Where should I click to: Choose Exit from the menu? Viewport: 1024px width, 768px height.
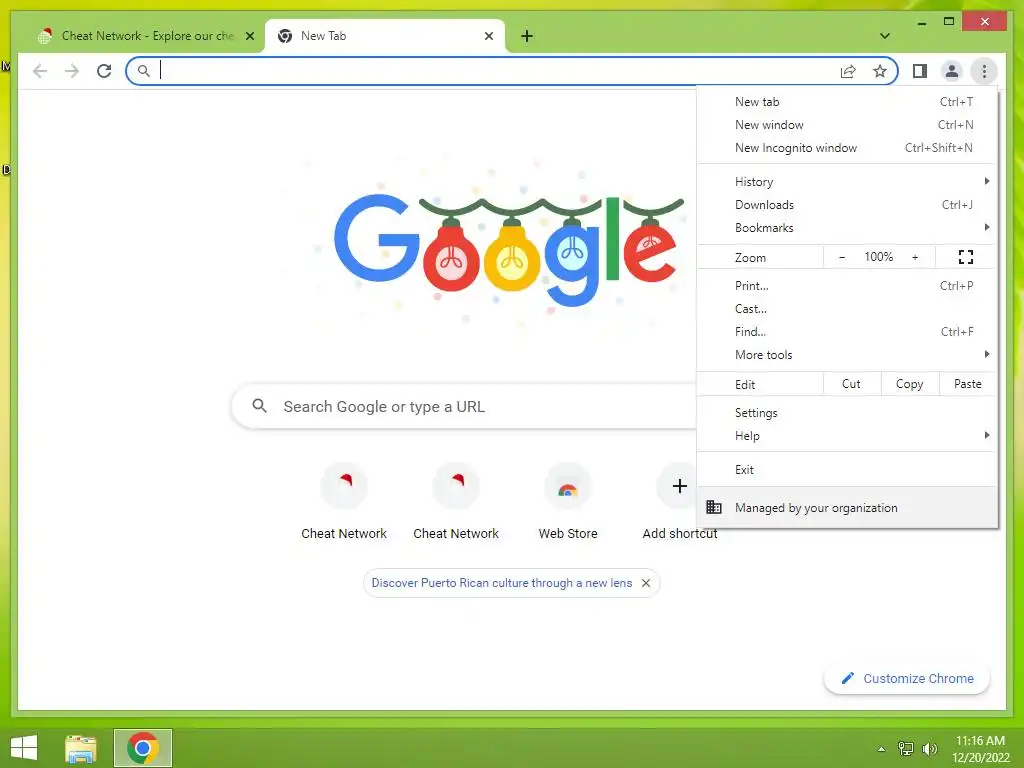pos(847,470)
